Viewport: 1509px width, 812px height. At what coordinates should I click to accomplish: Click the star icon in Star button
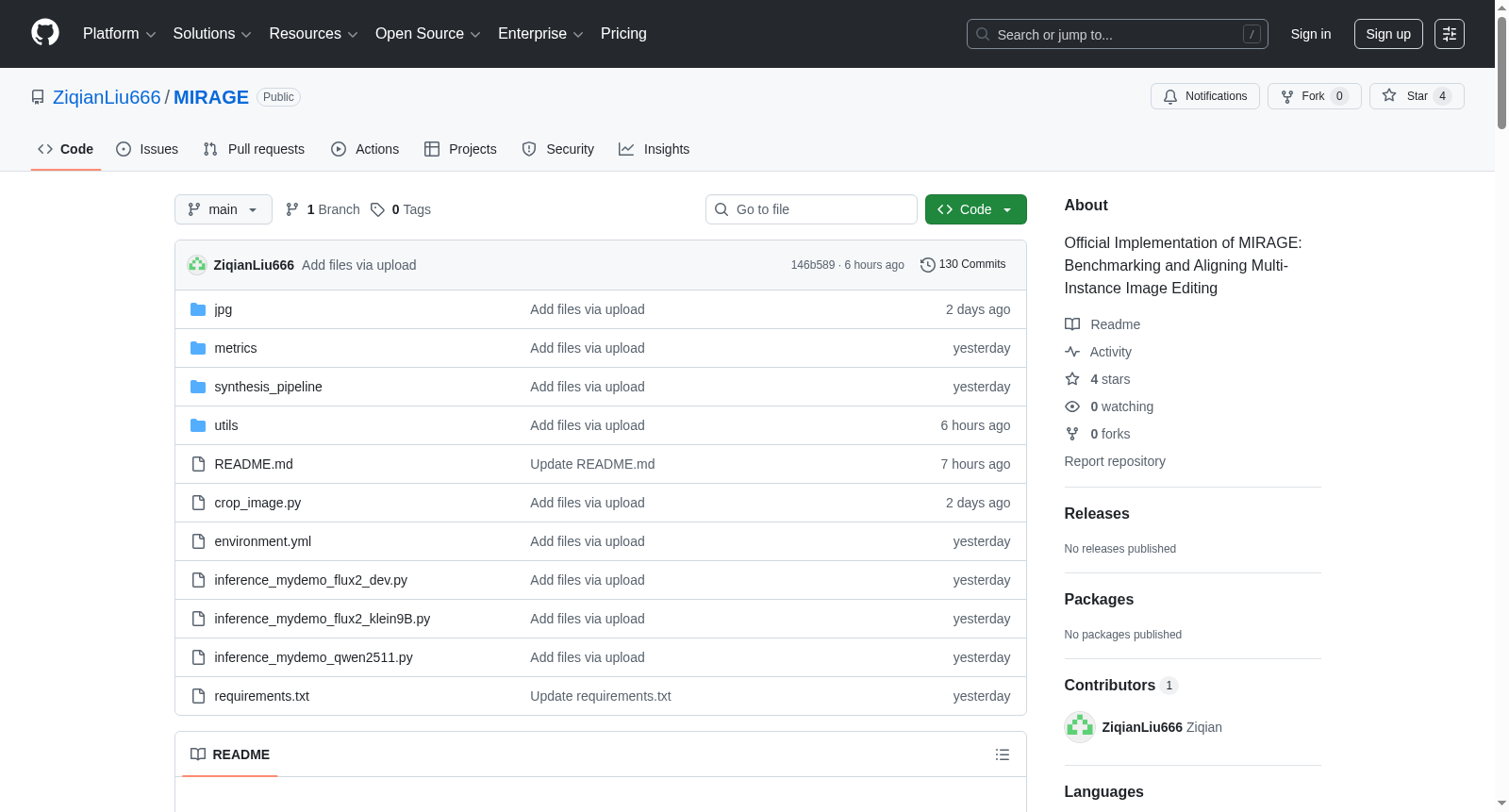[1389, 95]
